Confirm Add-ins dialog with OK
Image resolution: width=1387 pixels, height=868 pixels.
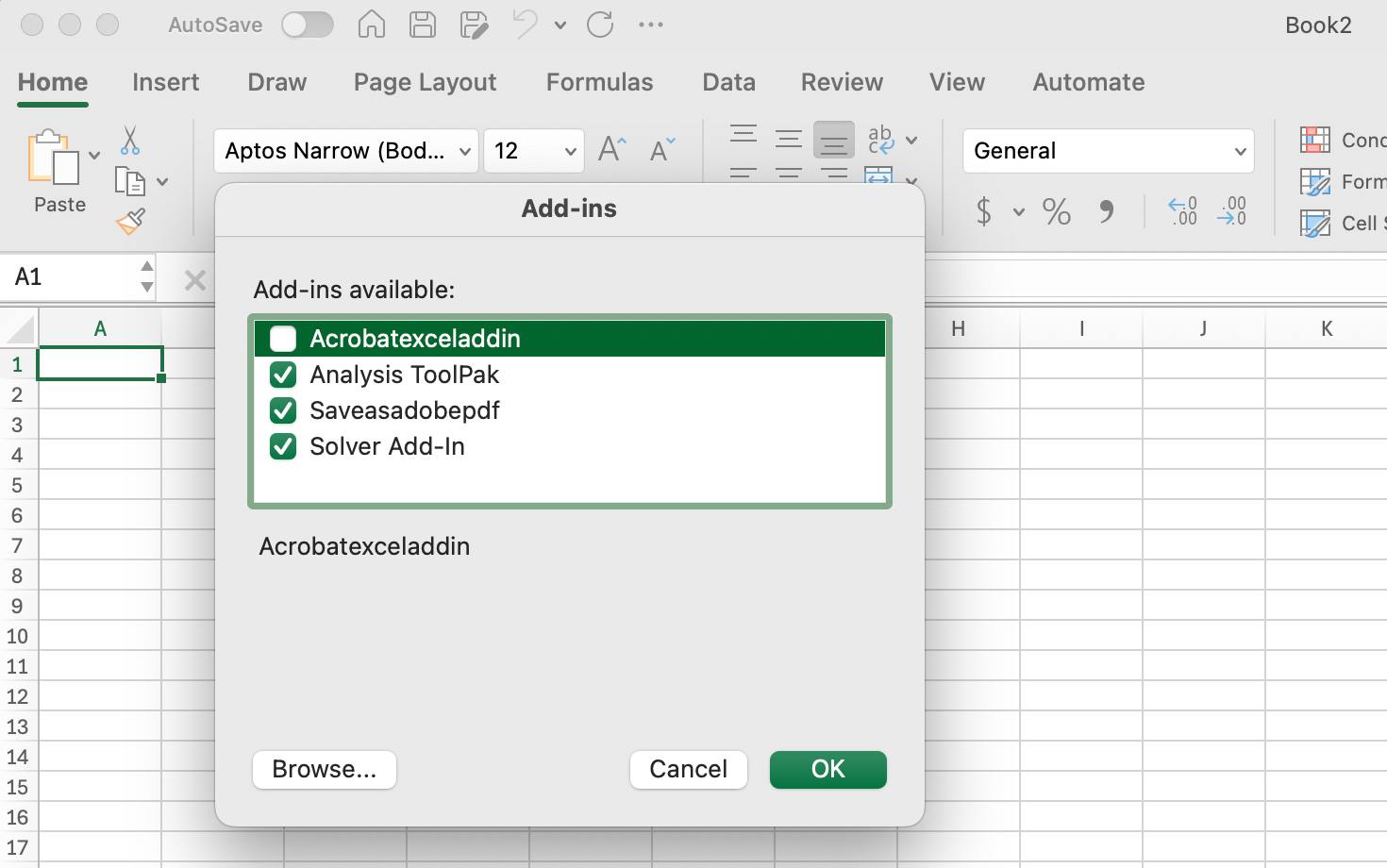[x=828, y=769]
